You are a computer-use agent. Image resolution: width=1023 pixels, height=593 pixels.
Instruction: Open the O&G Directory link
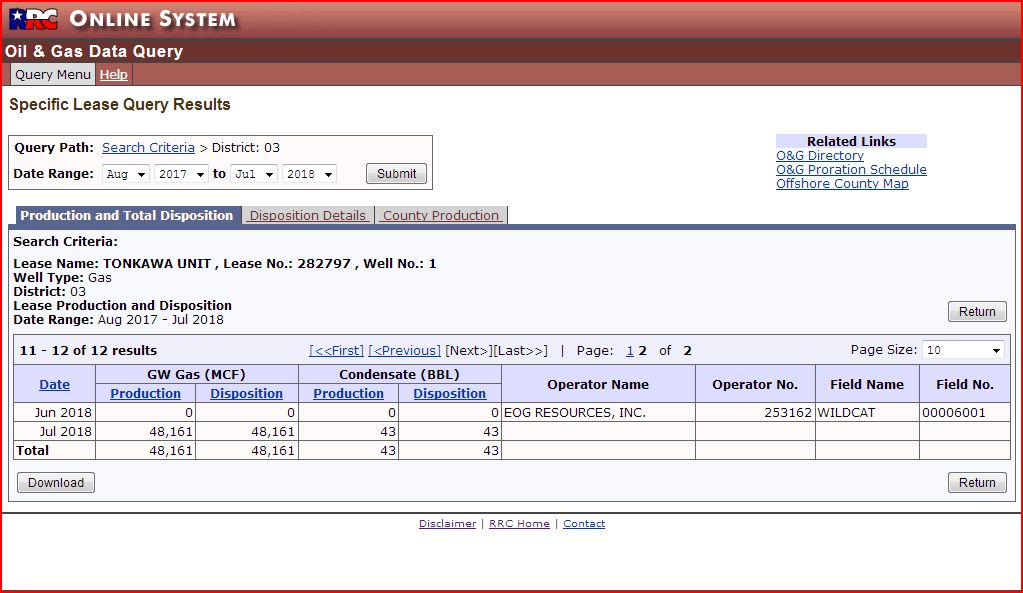819,155
